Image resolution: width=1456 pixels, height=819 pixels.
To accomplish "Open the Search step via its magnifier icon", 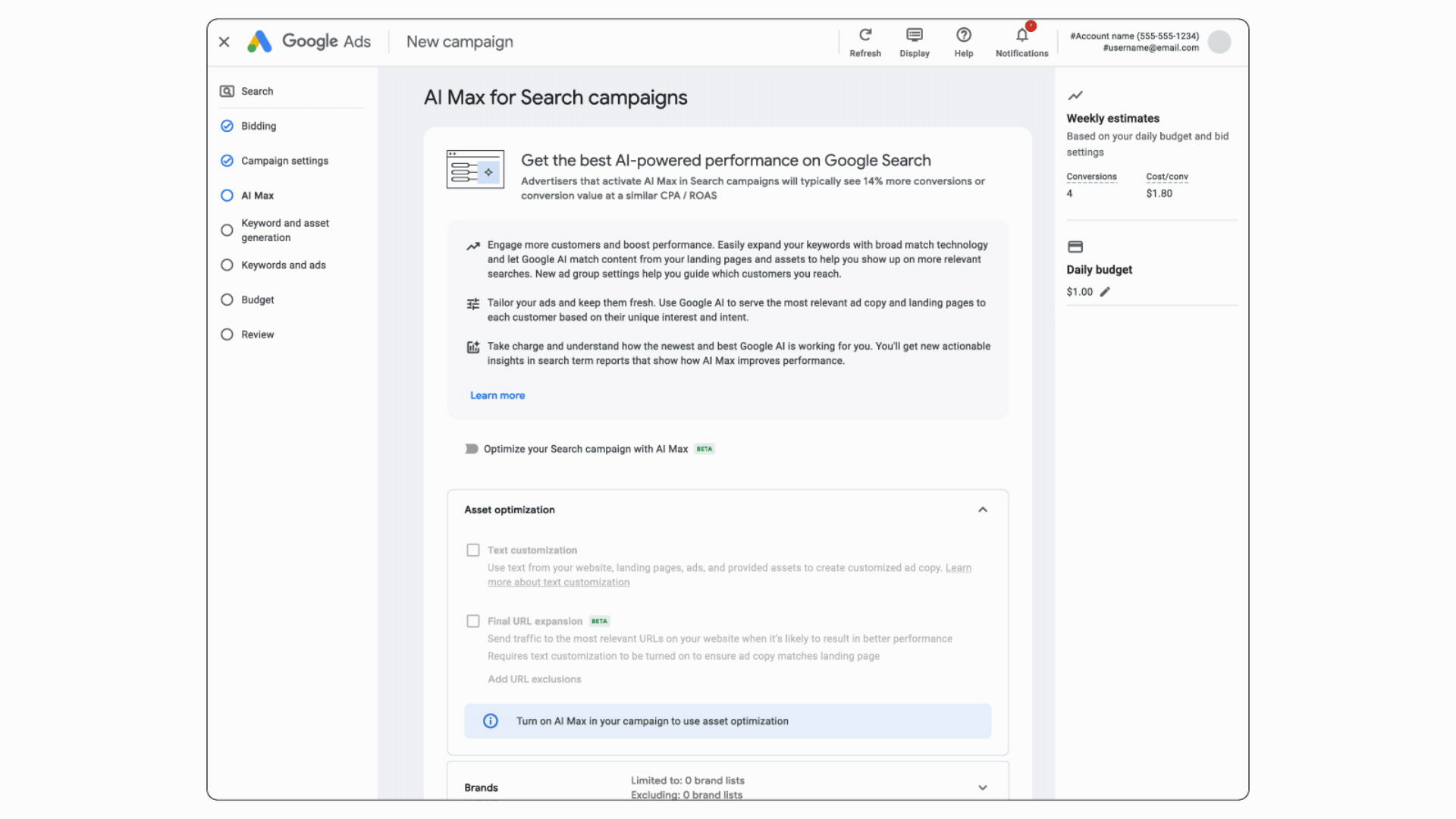I will pos(227,91).
